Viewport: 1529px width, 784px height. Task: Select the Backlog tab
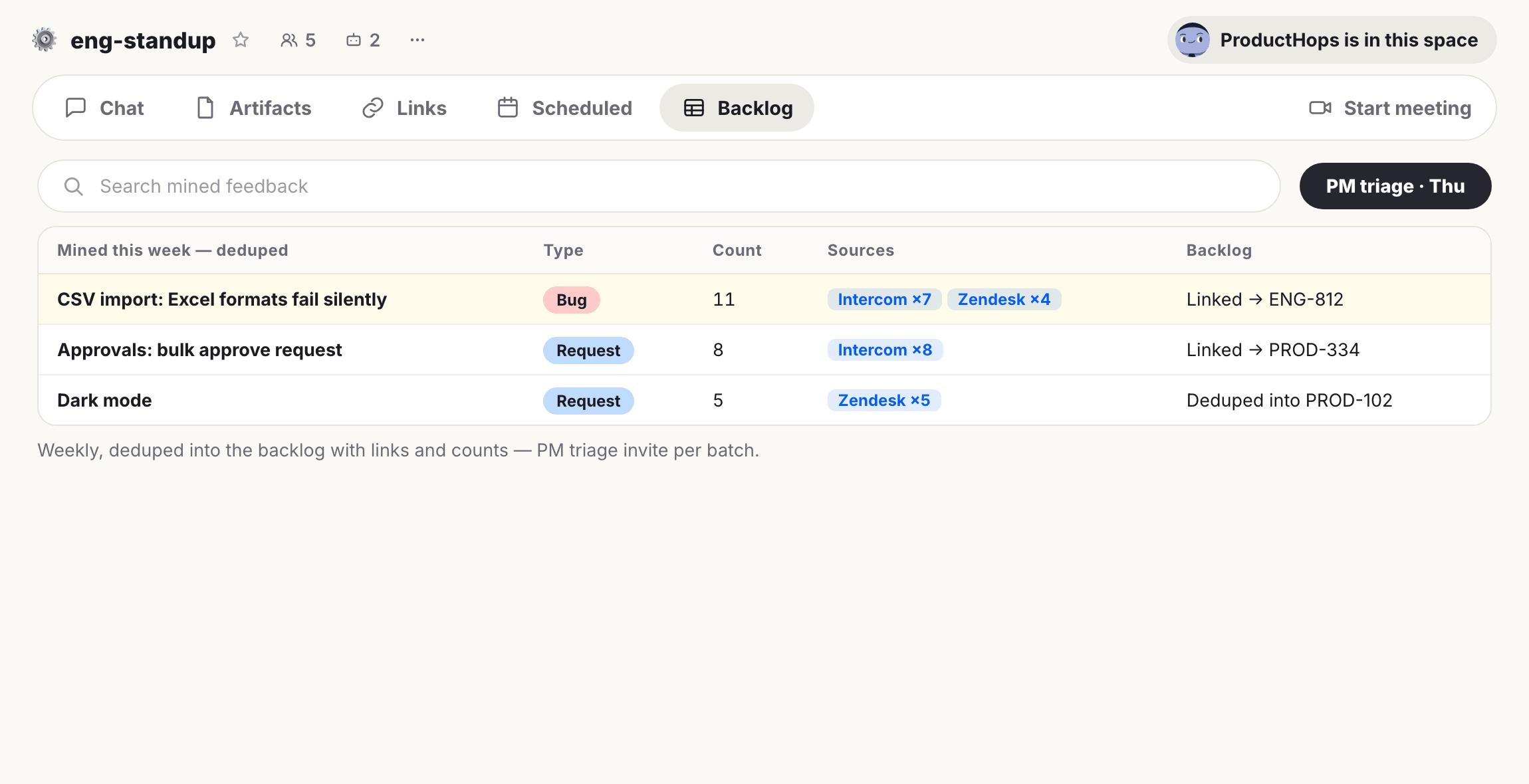tap(737, 108)
